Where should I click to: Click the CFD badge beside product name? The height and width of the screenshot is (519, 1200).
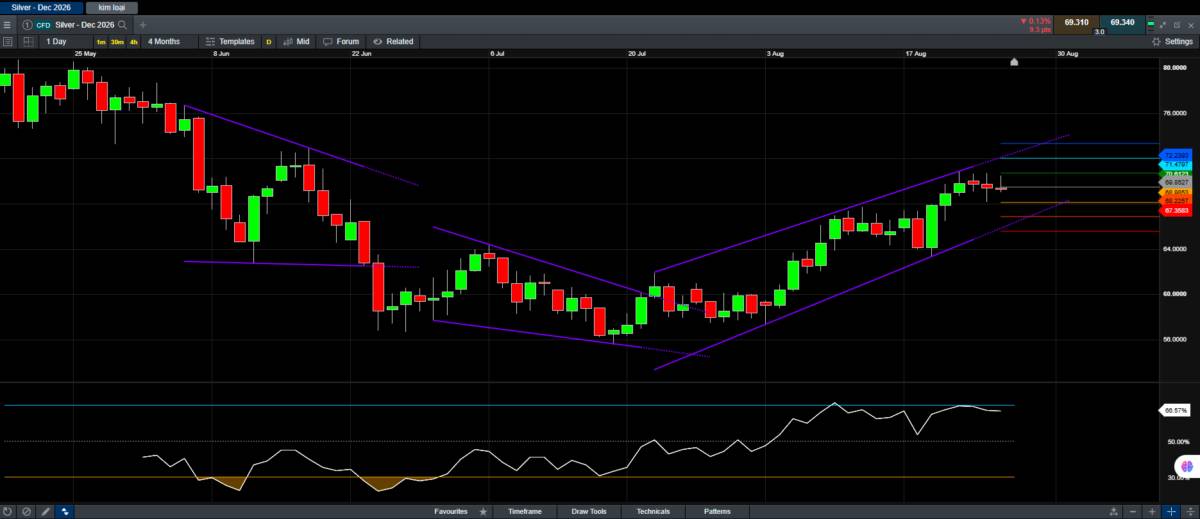pyautogui.click(x=43, y=24)
